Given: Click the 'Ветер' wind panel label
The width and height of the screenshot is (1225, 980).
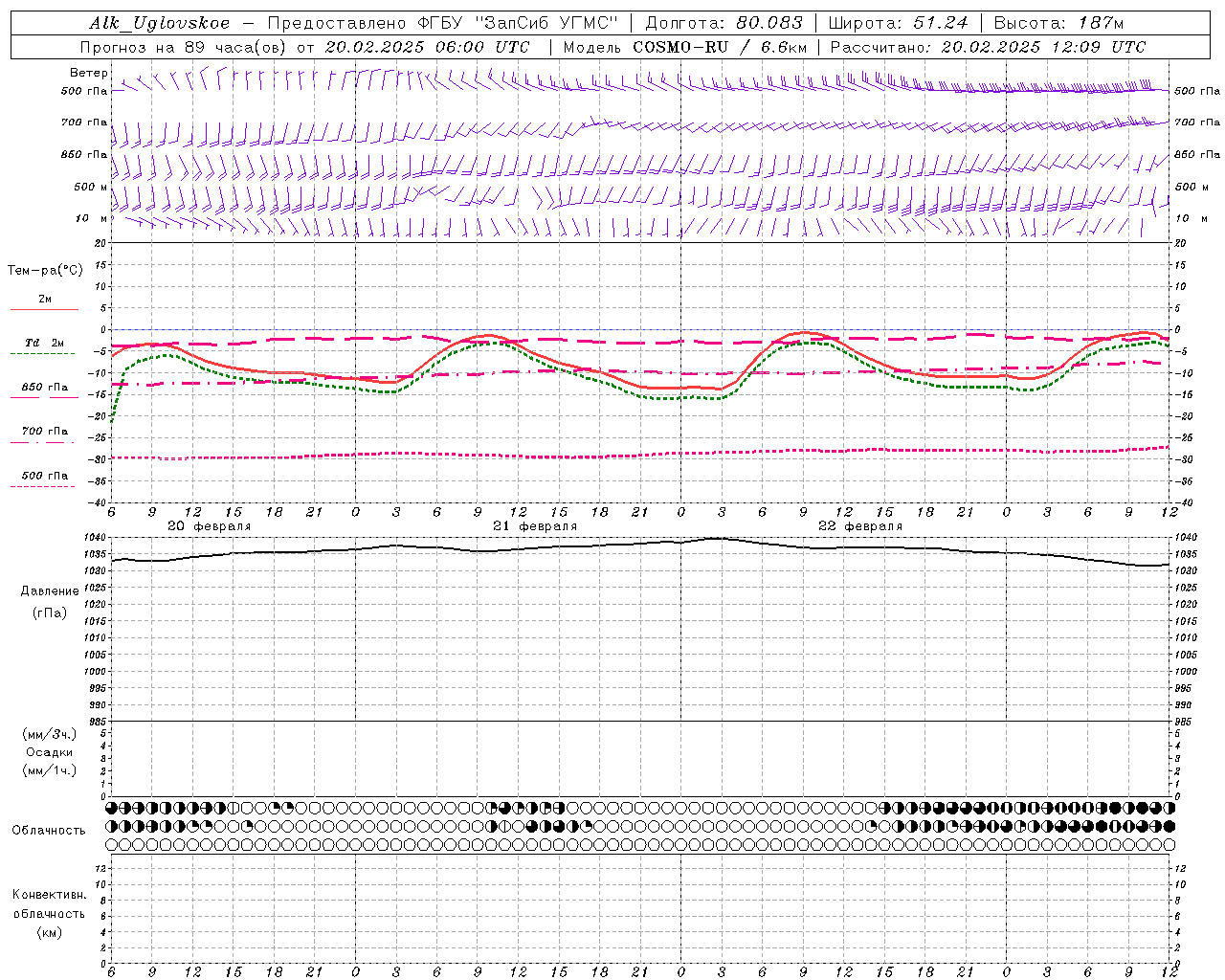Looking at the screenshot, I should [89, 73].
